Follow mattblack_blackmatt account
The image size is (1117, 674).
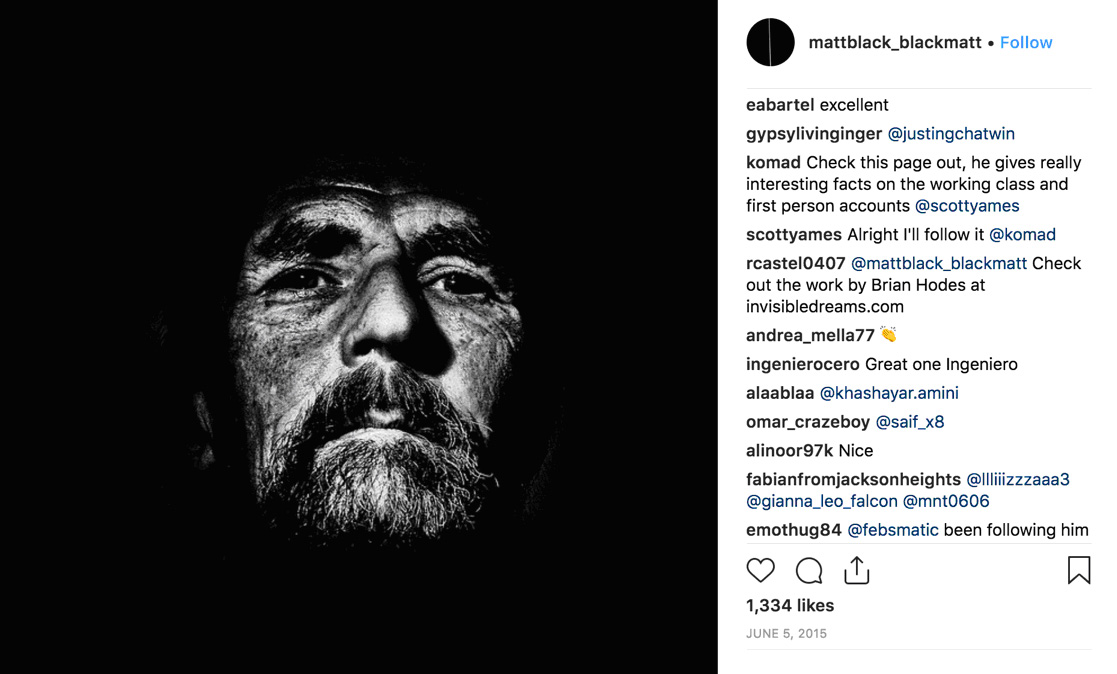tap(1026, 43)
